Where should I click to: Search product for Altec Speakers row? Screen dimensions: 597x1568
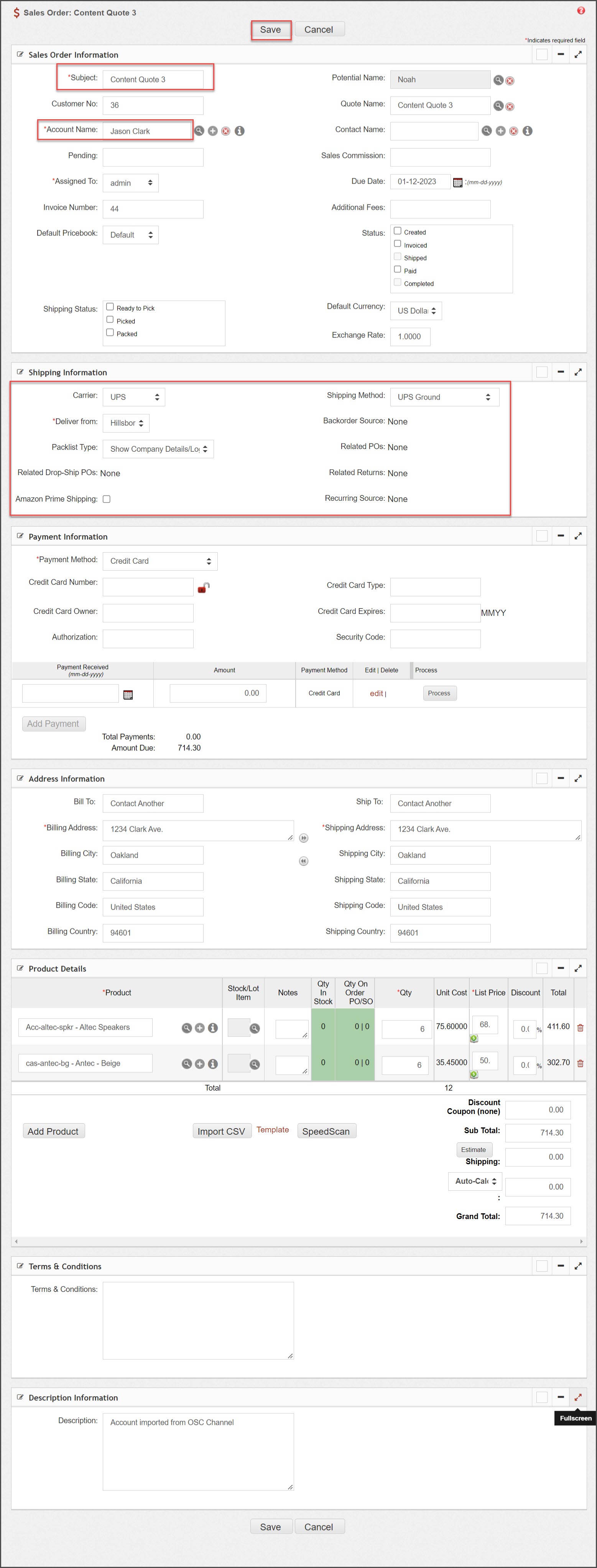pyautogui.click(x=187, y=1027)
